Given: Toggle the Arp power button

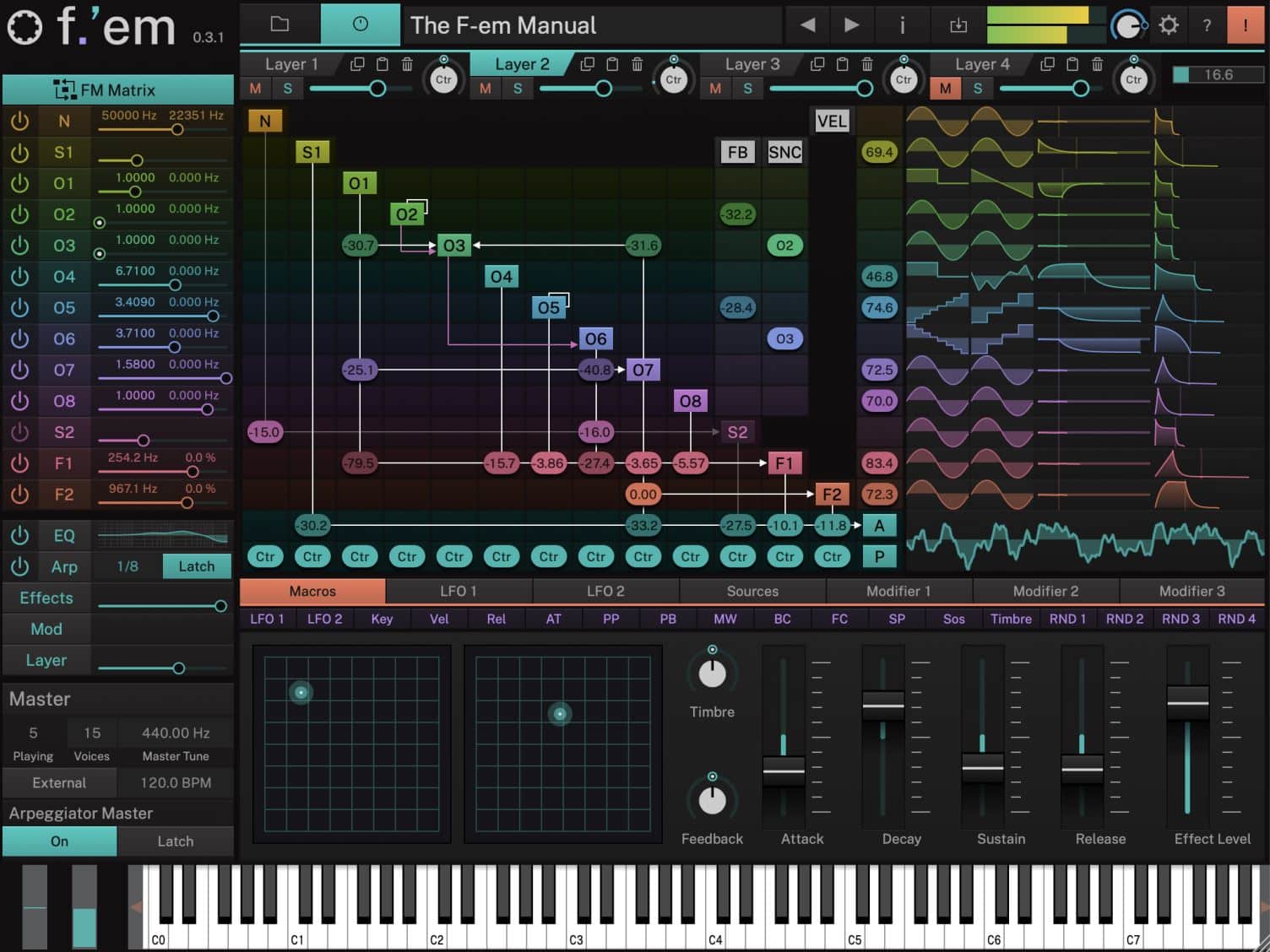Looking at the screenshot, I should tap(19, 566).
